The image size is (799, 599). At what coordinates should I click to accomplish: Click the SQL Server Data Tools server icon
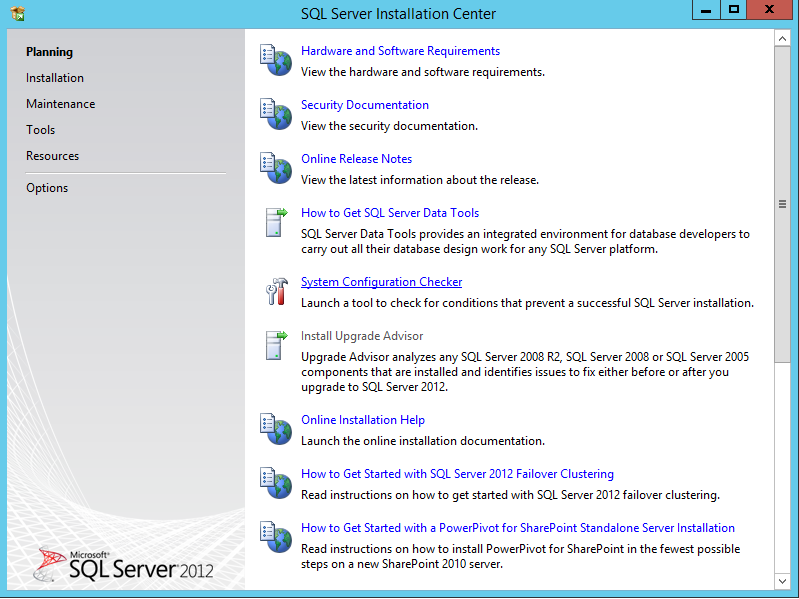(x=276, y=222)
